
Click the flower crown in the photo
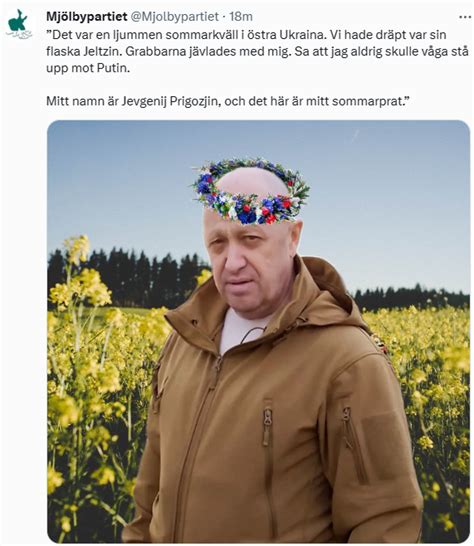point(251,191)
